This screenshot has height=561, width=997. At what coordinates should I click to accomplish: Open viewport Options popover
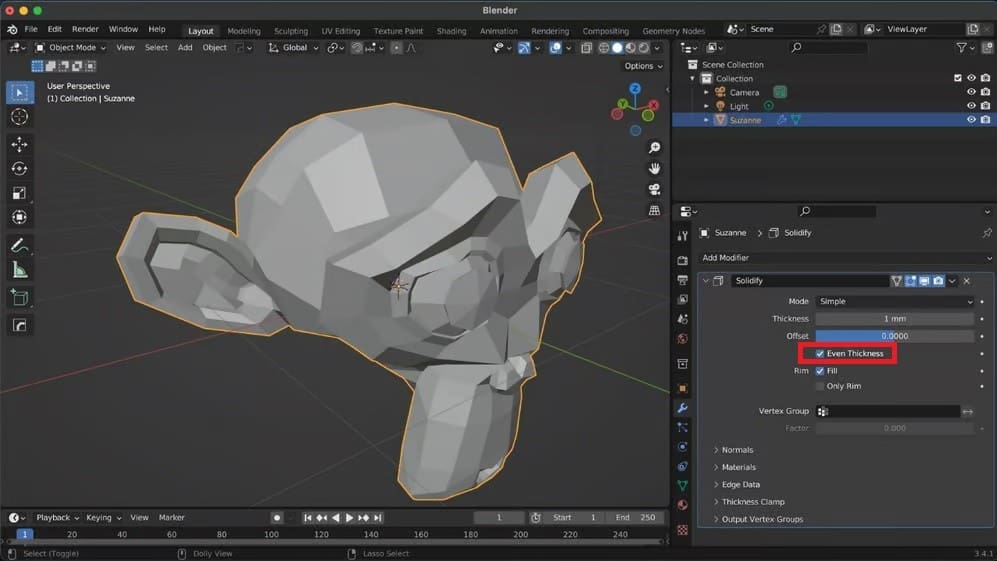click(x=643, y=66)
